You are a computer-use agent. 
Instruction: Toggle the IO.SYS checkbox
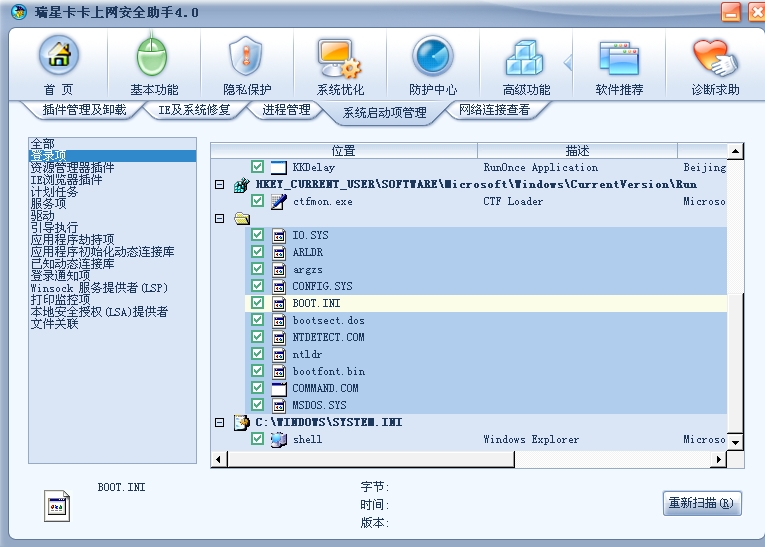(x=257, y=235)
